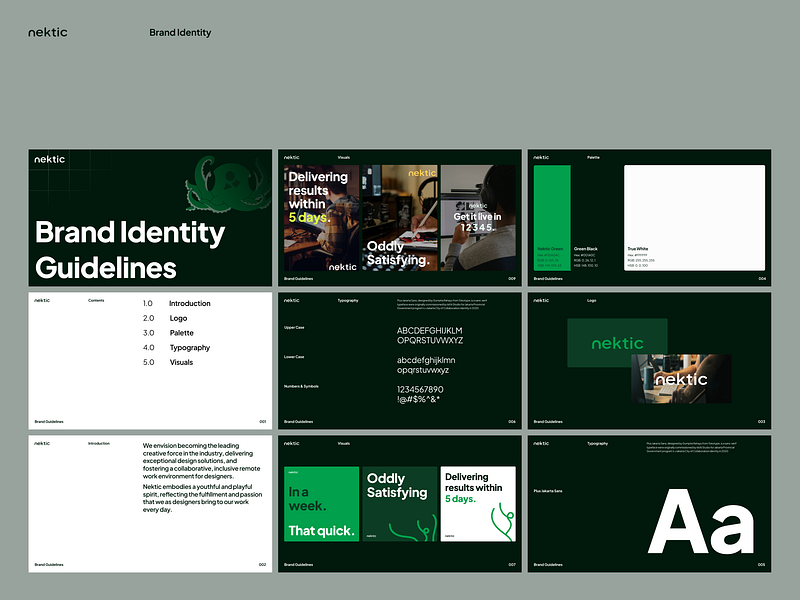The image size is (800, 600).
Task: Click the We envision becoming the leading paragraph
Action: (202, 461)
